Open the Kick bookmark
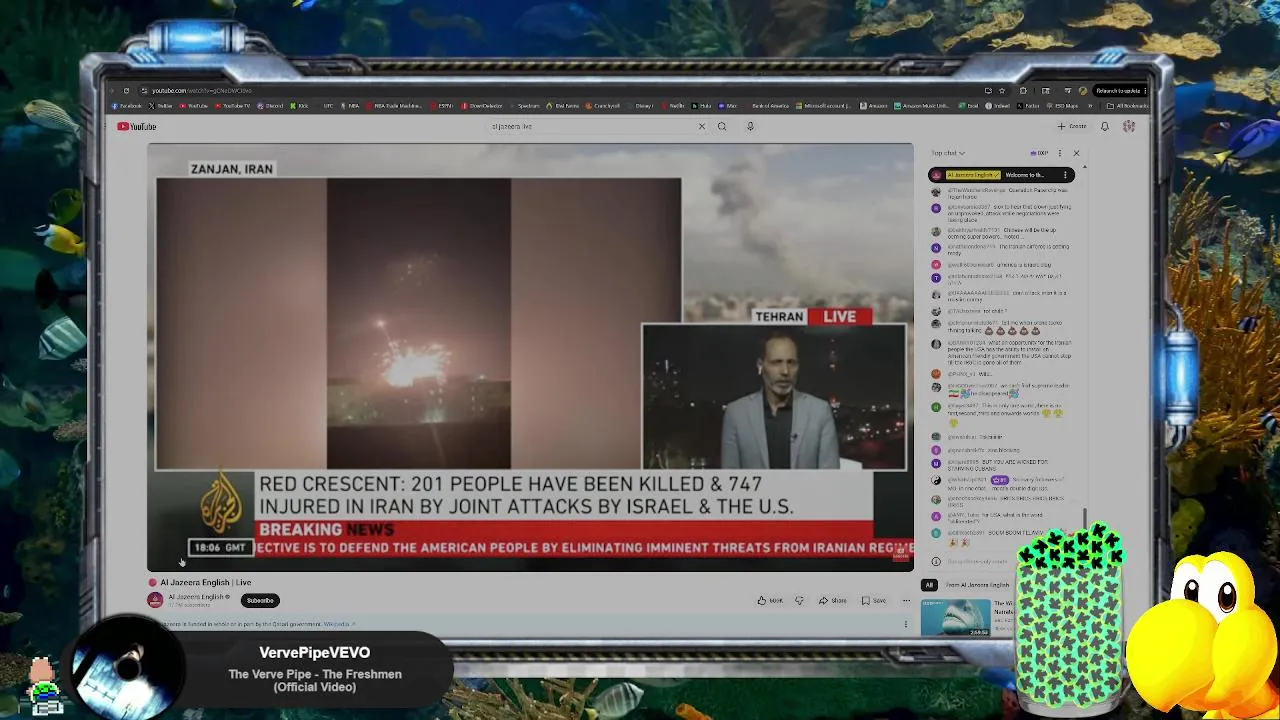The width and height of the screenshot is (1280, 720). coord(299,106)
